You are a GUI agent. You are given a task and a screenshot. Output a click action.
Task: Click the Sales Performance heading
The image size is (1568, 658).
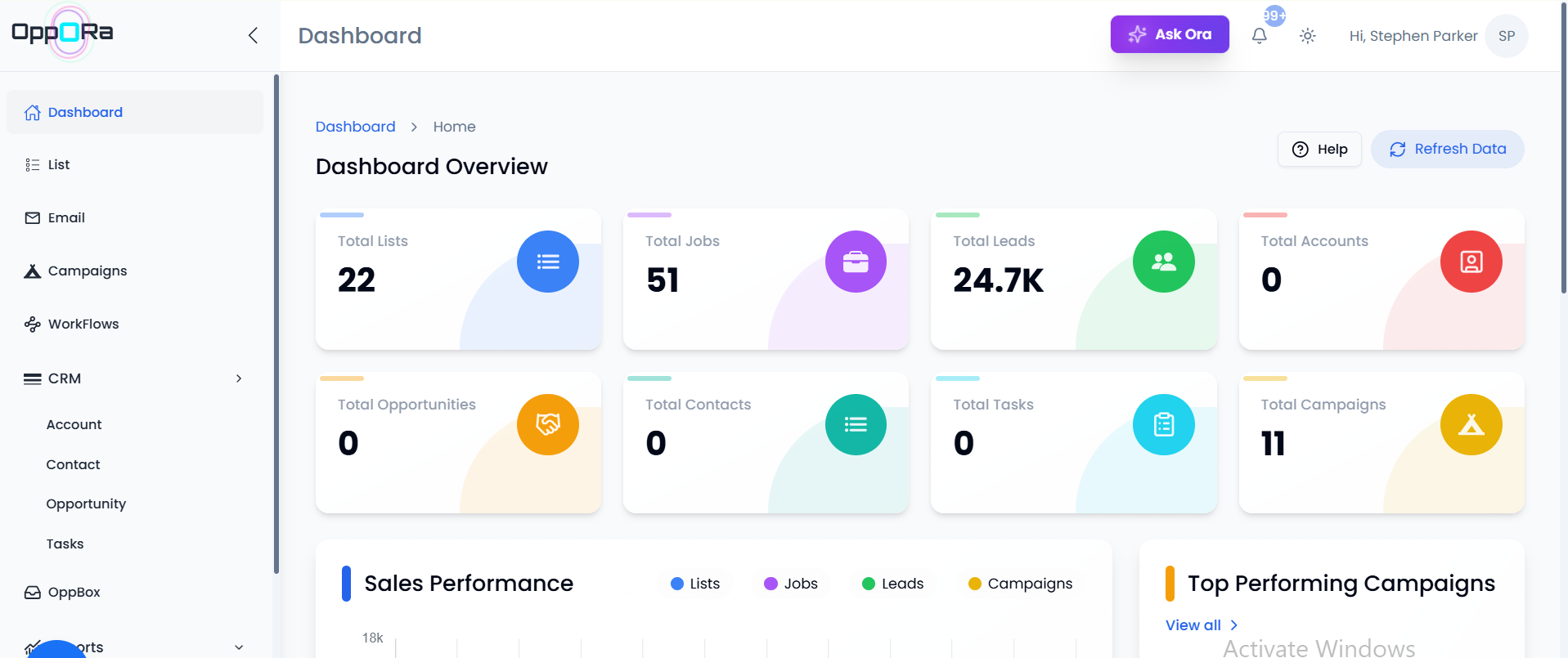click(469, 584)
